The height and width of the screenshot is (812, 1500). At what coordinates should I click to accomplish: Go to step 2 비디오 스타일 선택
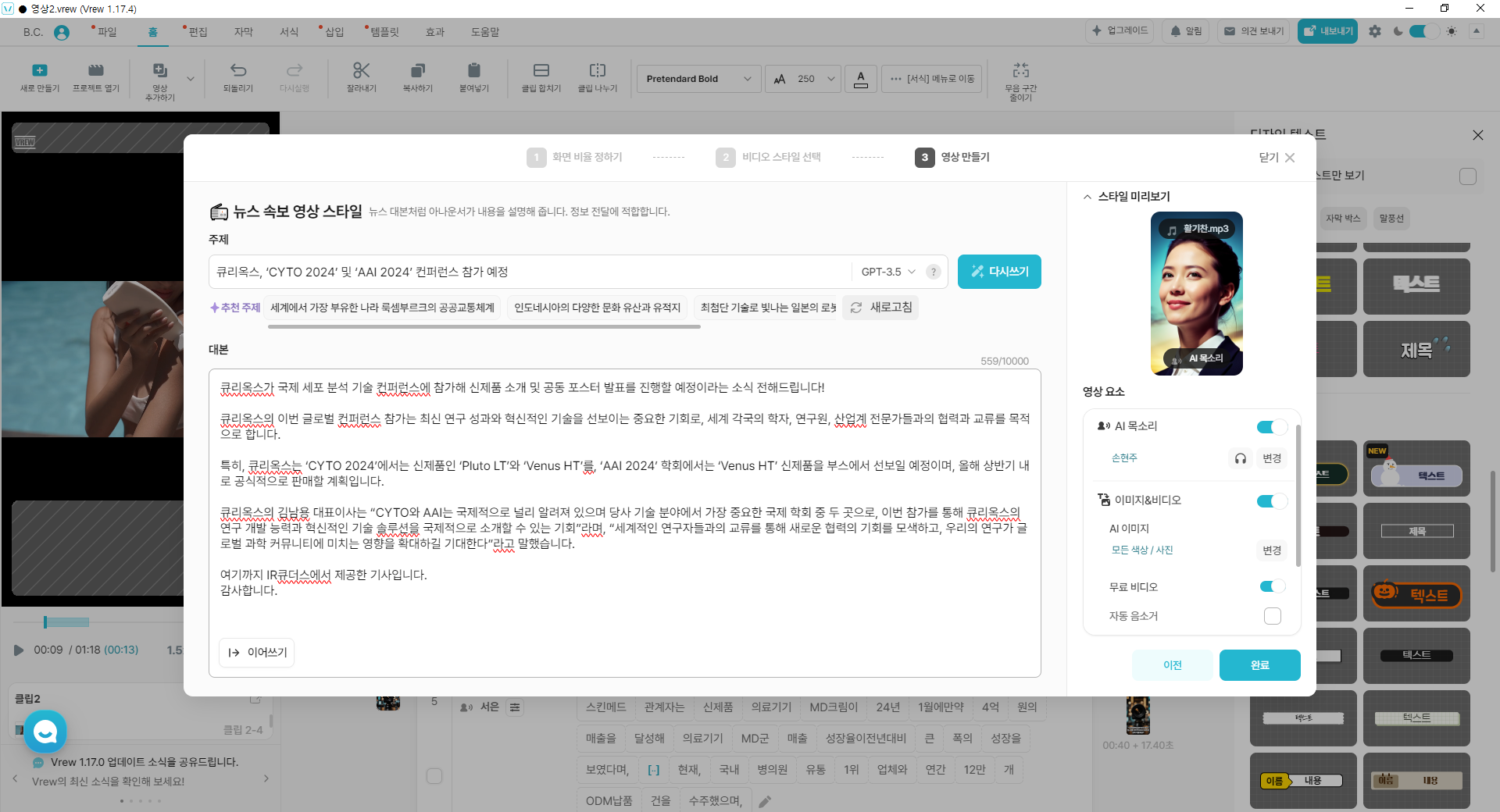(768, 157)
